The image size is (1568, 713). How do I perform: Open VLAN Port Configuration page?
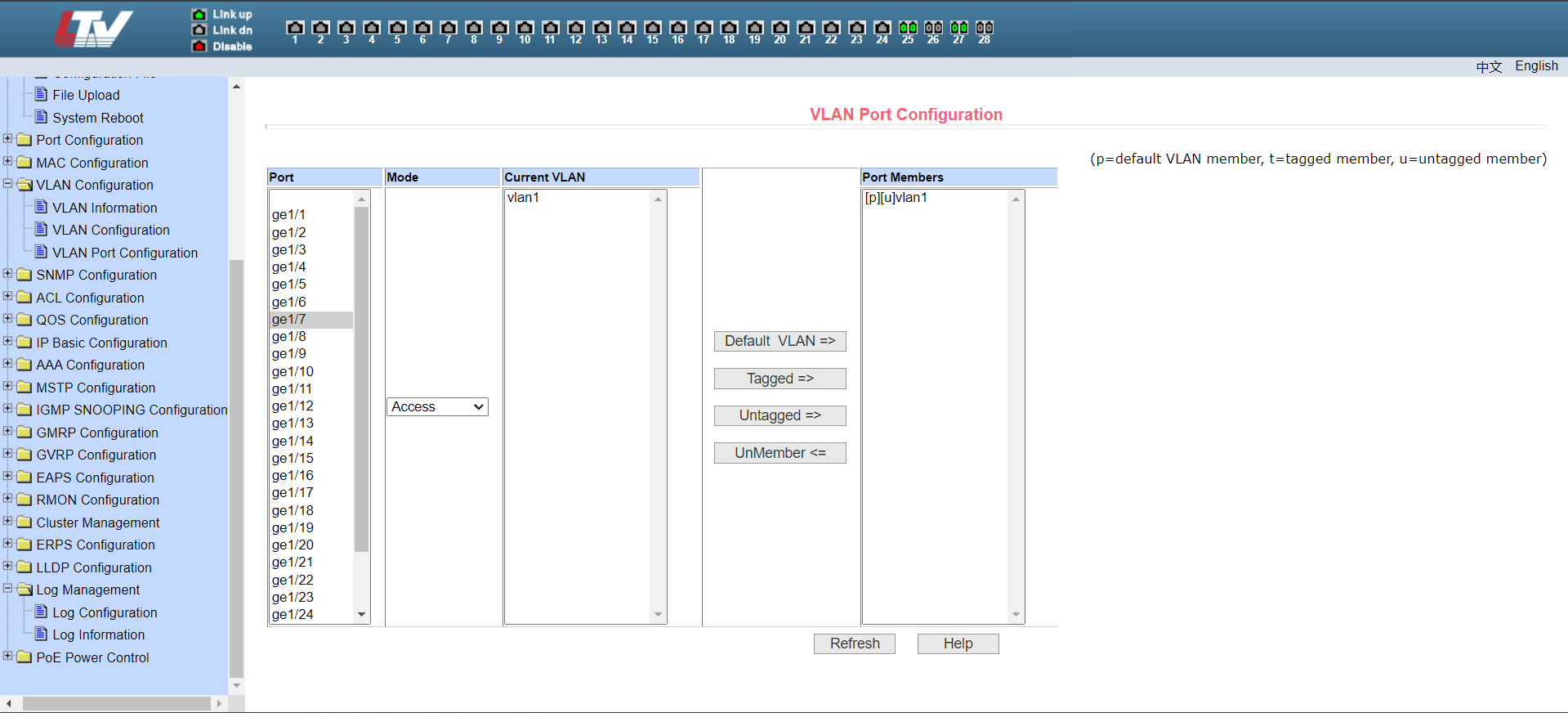(125, 253)
